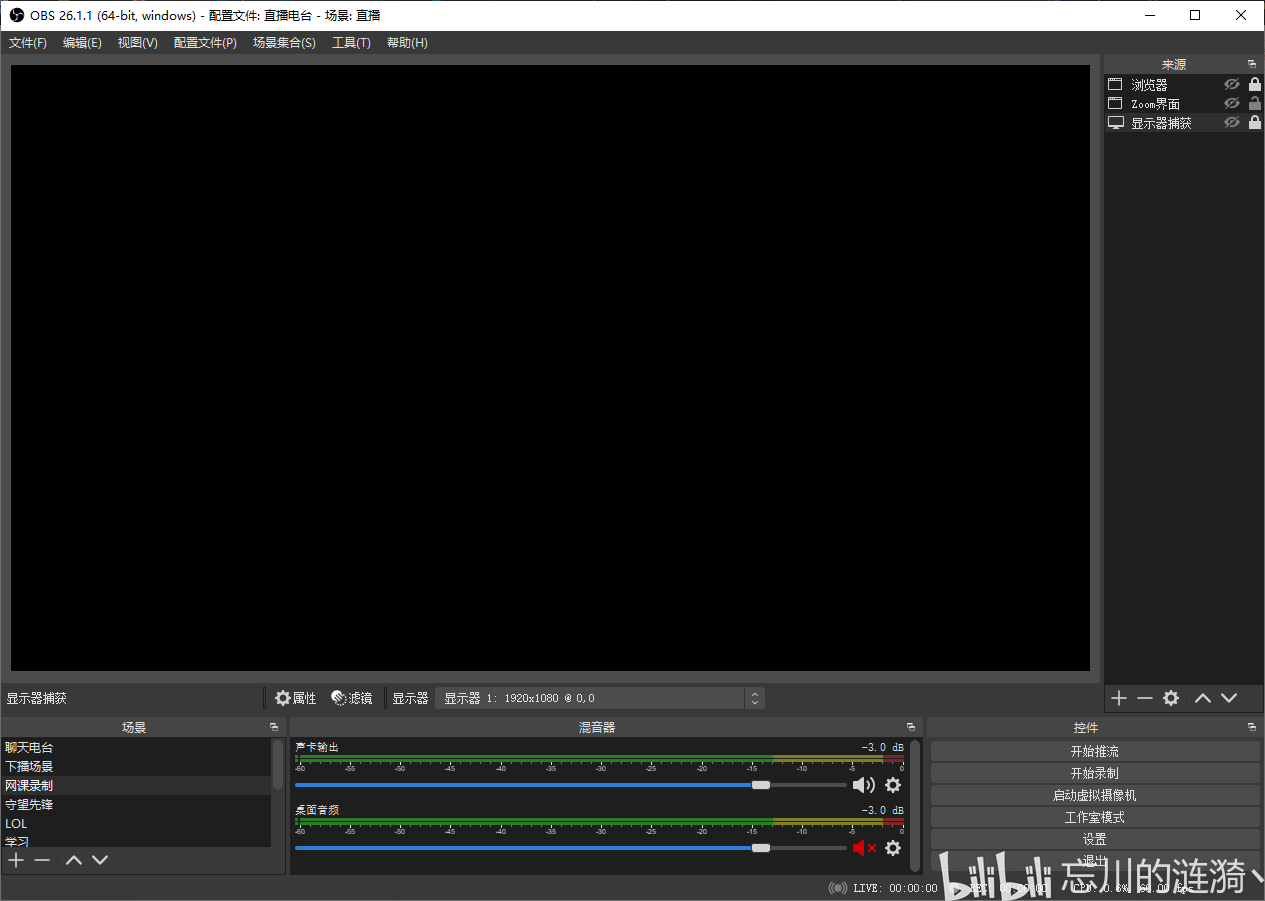Move source up with arrow icon

pyautogui.click(x=1203, y=698)
